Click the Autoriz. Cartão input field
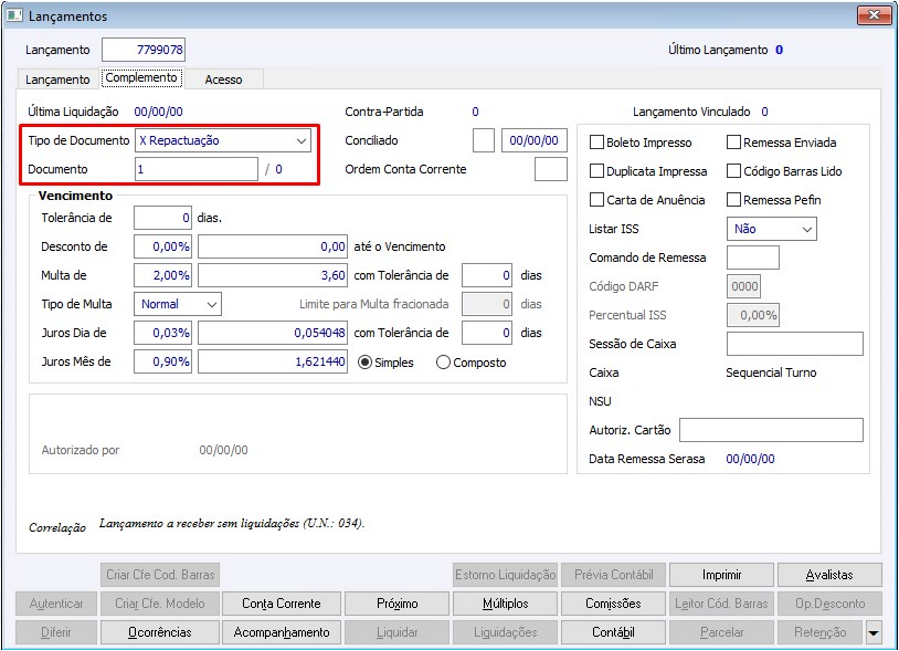The width and height of the screenshot is (899, 651). tap(771, 430)
